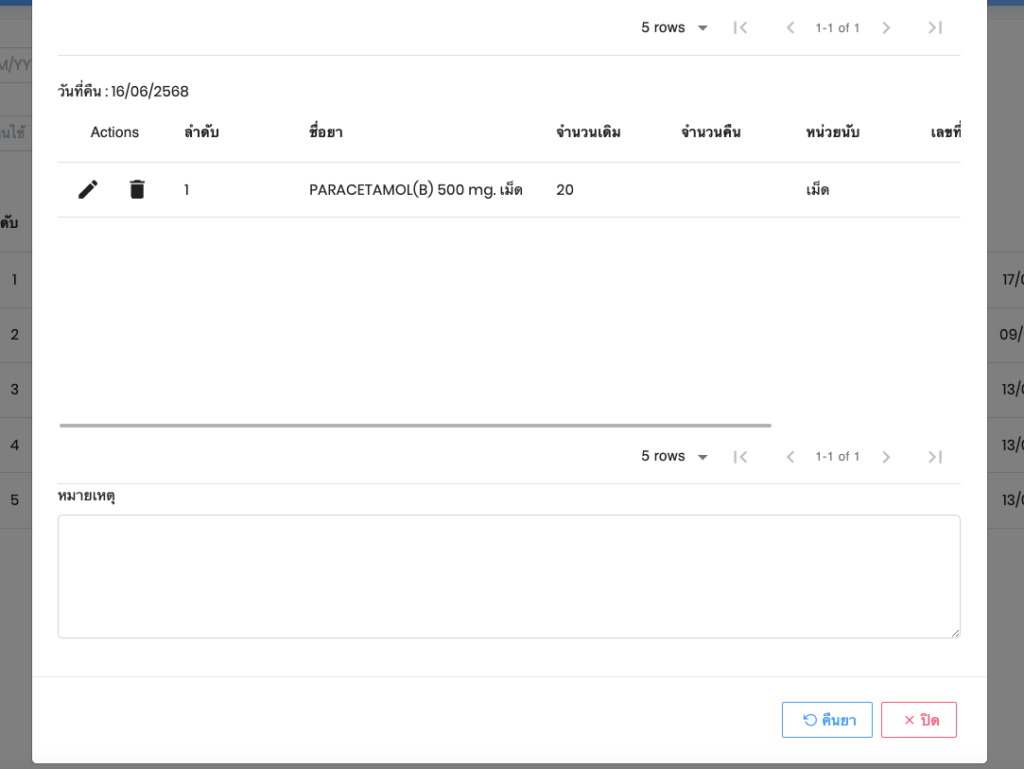
Task: Click the หน่วยนับ column header
Action: [832, 132]
